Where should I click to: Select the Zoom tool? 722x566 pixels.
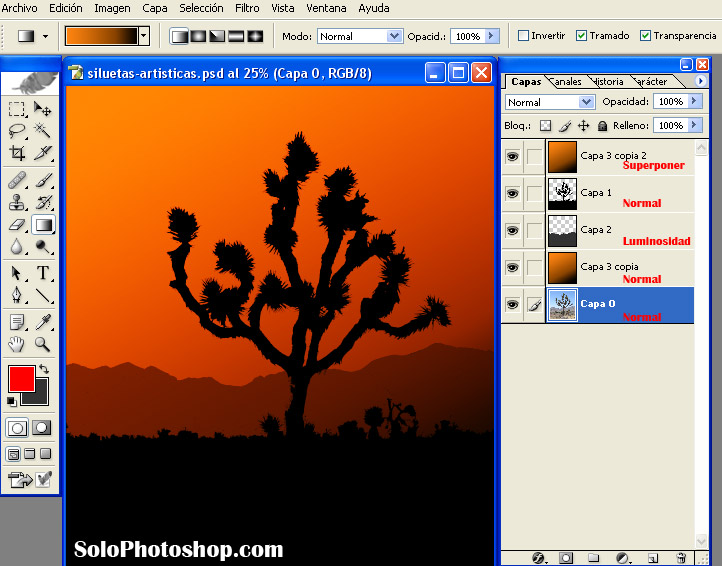(43, 344)
